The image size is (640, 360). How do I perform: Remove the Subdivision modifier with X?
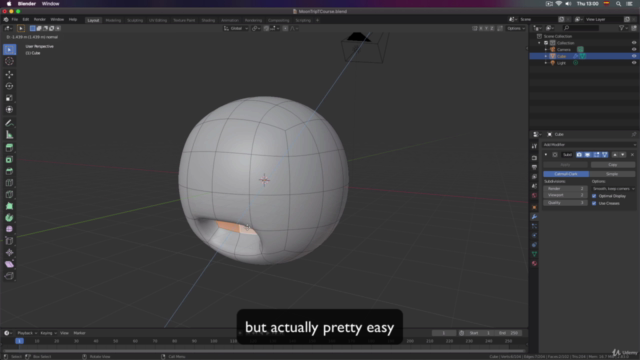632,155
